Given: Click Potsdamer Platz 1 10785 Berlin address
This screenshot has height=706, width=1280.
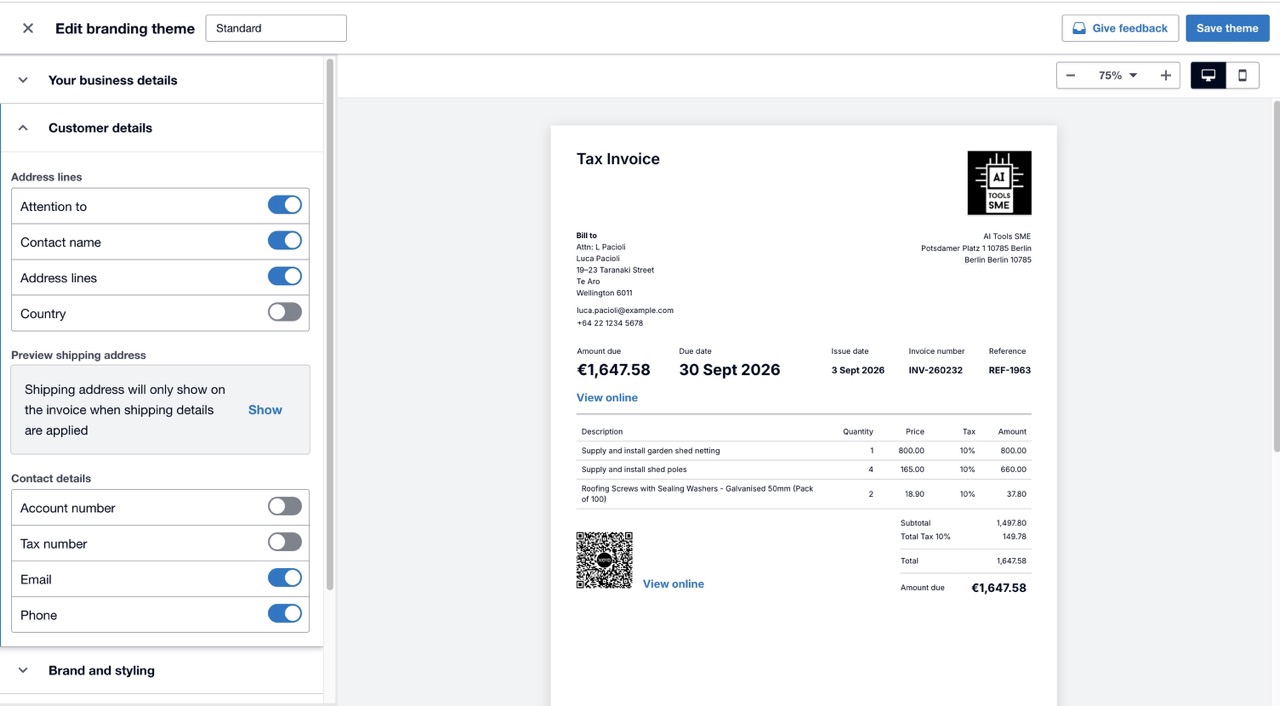Looking at the screenshot, I should 976,248.
